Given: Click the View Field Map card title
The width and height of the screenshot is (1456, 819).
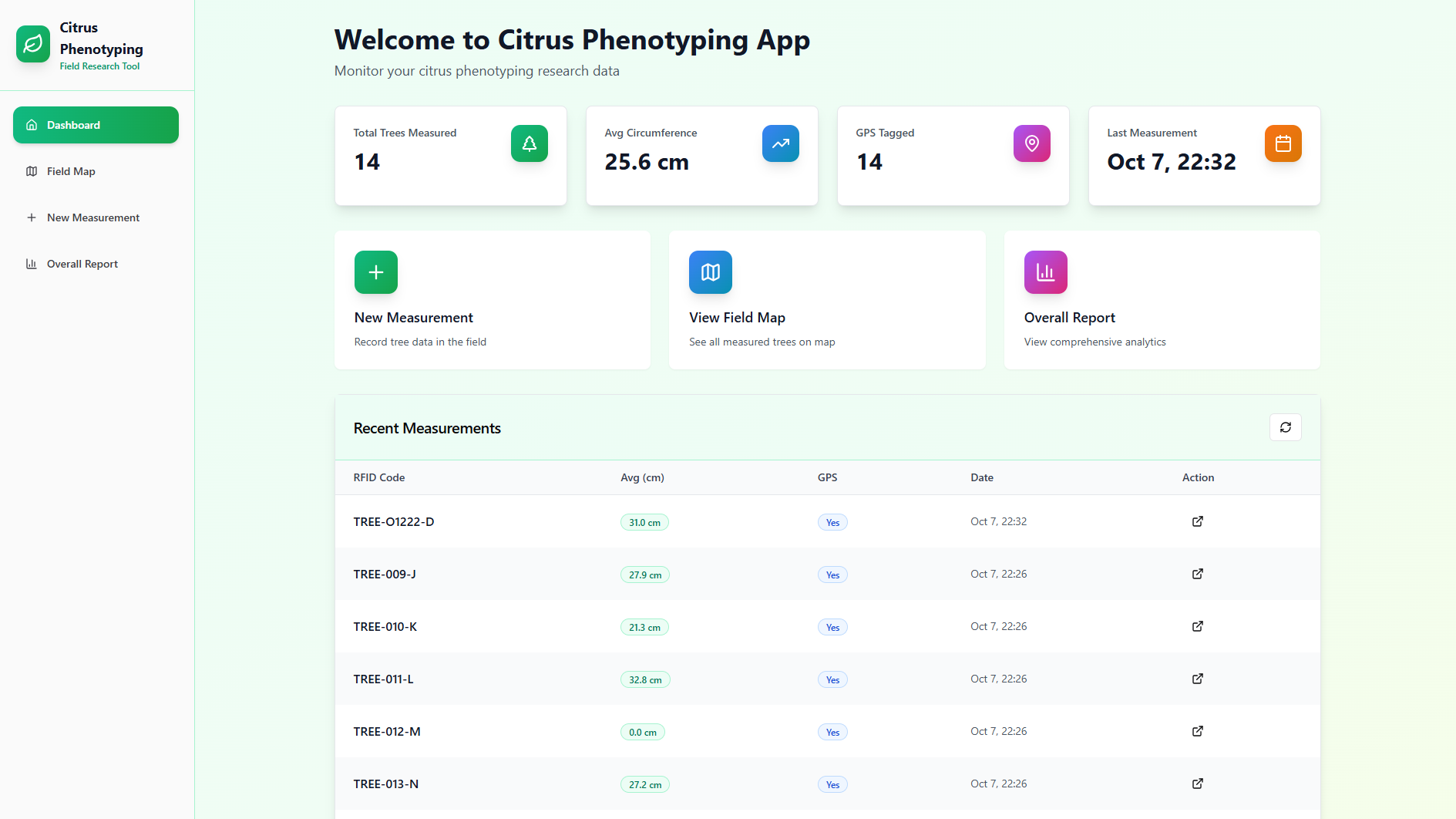Looking at the screenshot, I should point(737,318).
